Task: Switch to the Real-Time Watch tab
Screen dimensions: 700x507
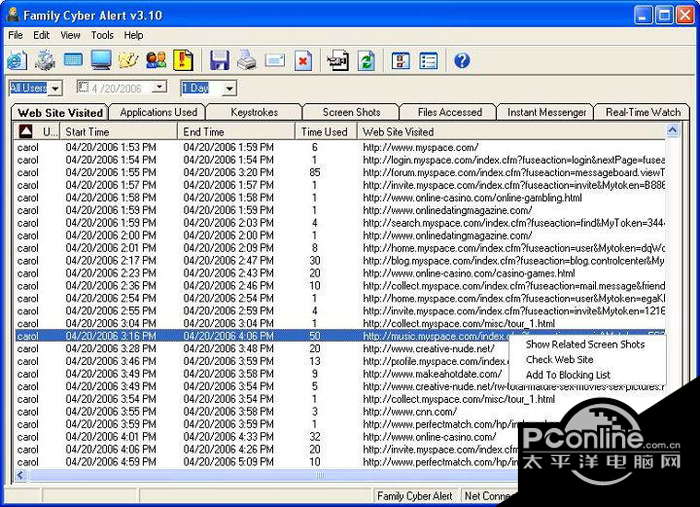Action: (x=643, y=112)
